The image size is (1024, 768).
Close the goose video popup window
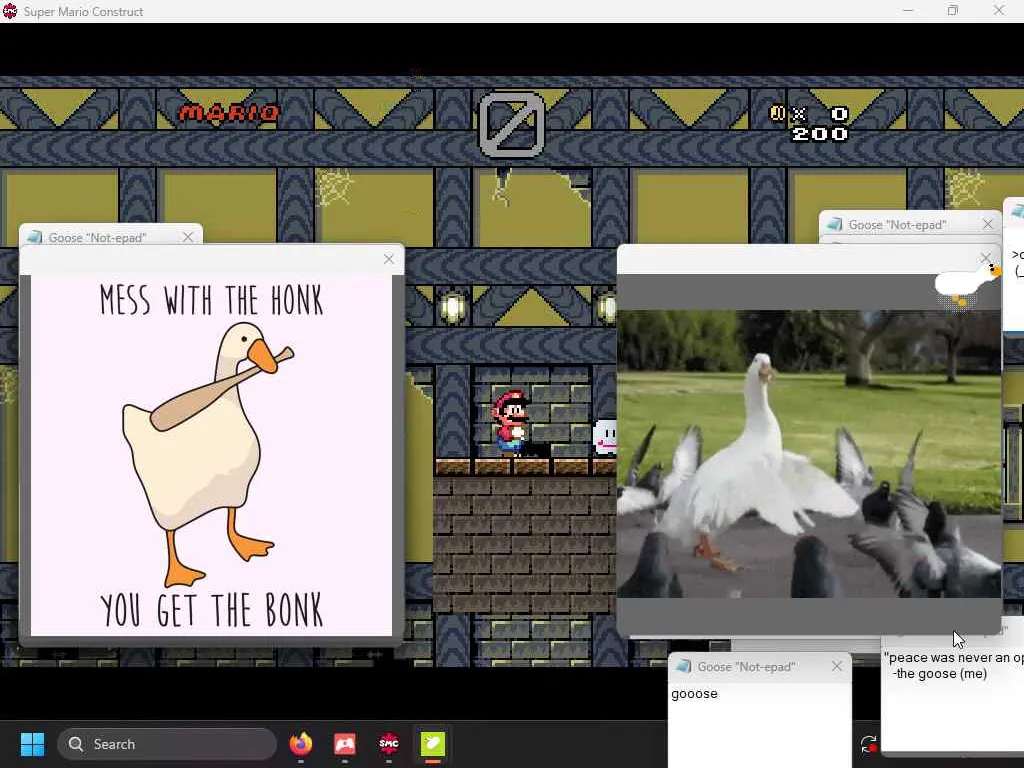point(985,258)
